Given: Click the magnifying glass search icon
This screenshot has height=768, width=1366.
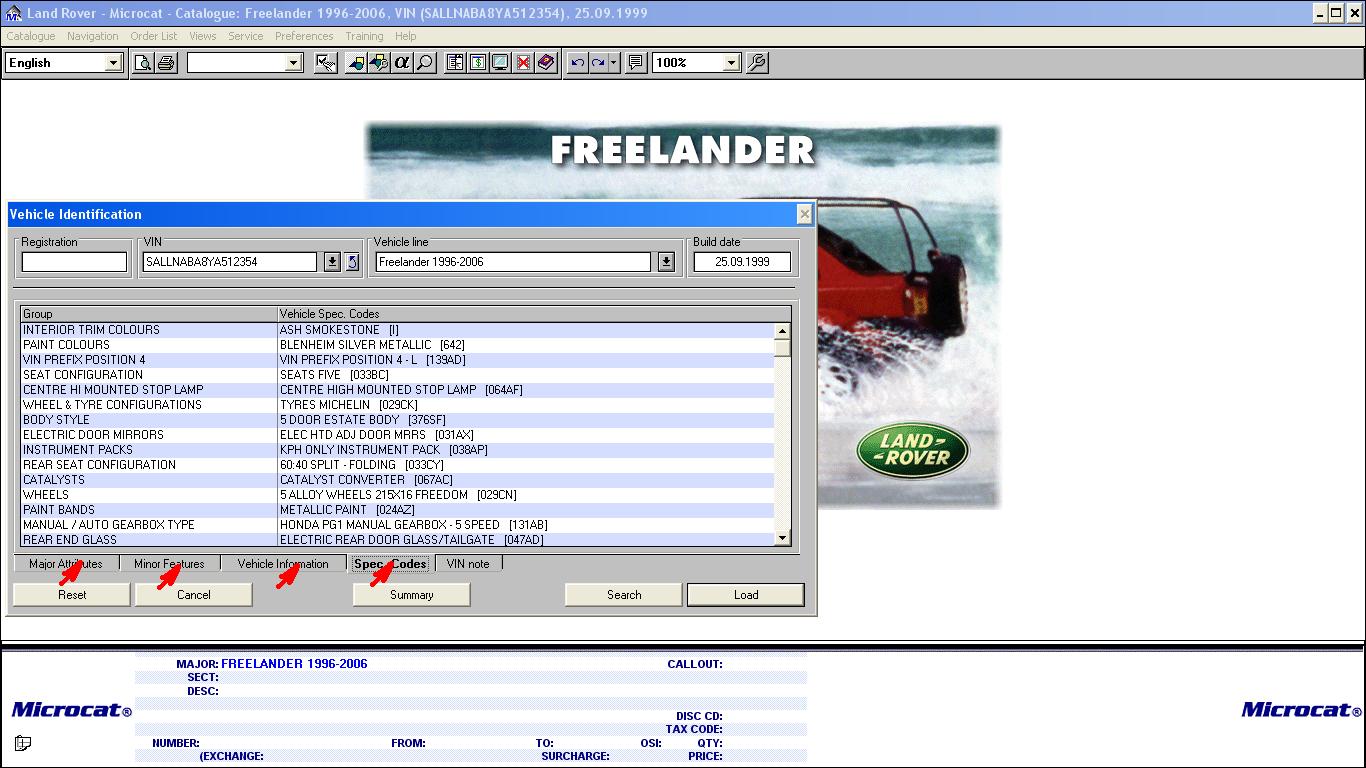Looking at the screenshot, I should (425, 63).
